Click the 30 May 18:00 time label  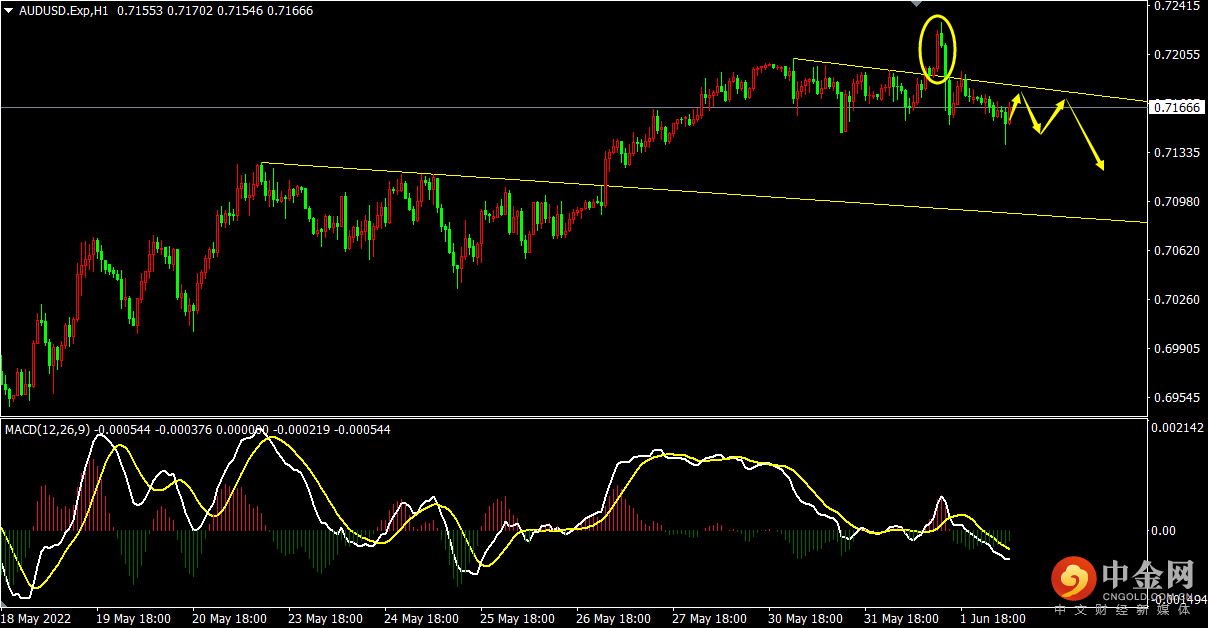pos(805,618)
